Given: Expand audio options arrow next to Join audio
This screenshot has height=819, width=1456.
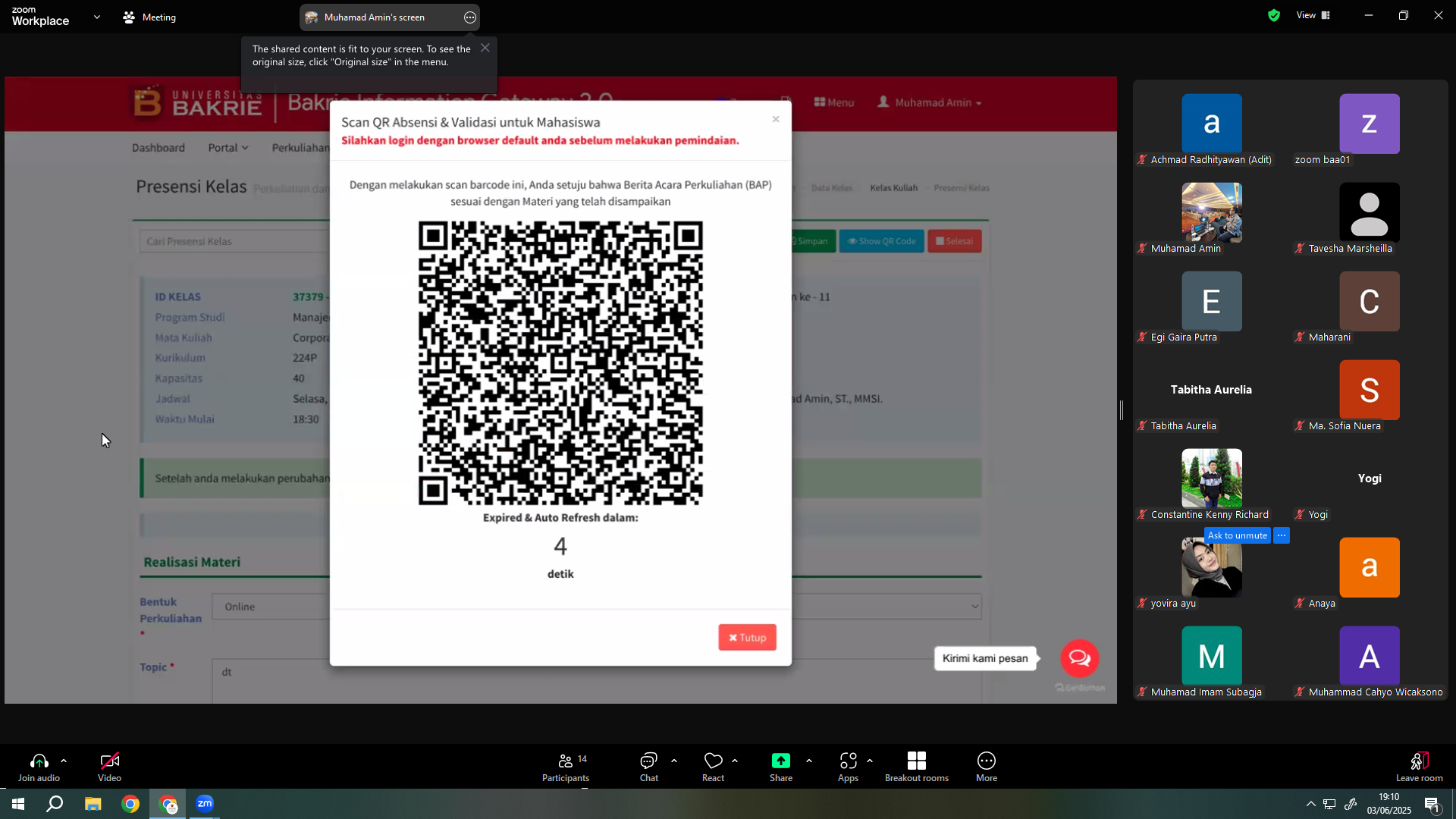Looking at the screenshot, I should (64, 761).
